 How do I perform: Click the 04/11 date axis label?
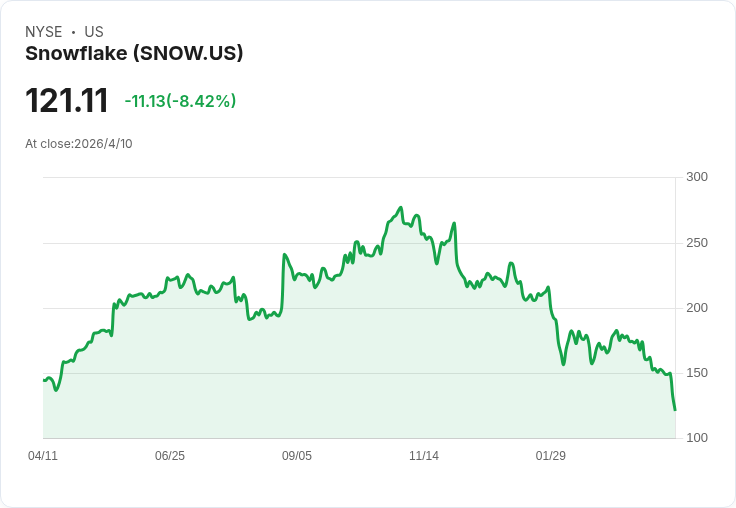[43, 455]
